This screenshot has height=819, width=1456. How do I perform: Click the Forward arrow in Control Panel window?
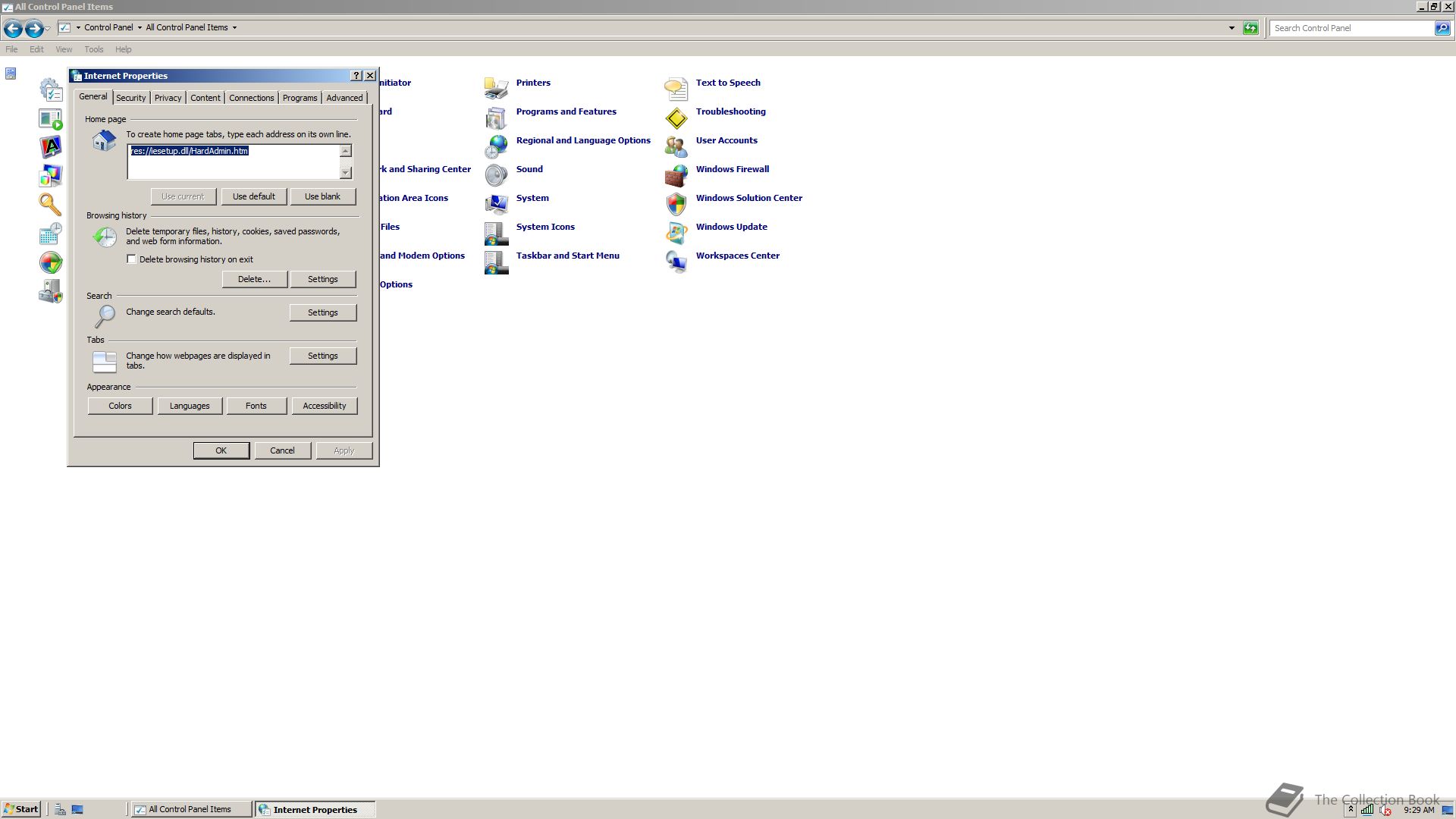(x=34, y=29)
